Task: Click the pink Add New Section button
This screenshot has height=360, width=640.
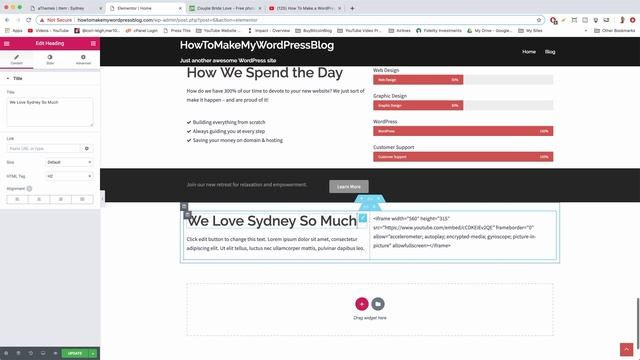Action: point(362,304)
